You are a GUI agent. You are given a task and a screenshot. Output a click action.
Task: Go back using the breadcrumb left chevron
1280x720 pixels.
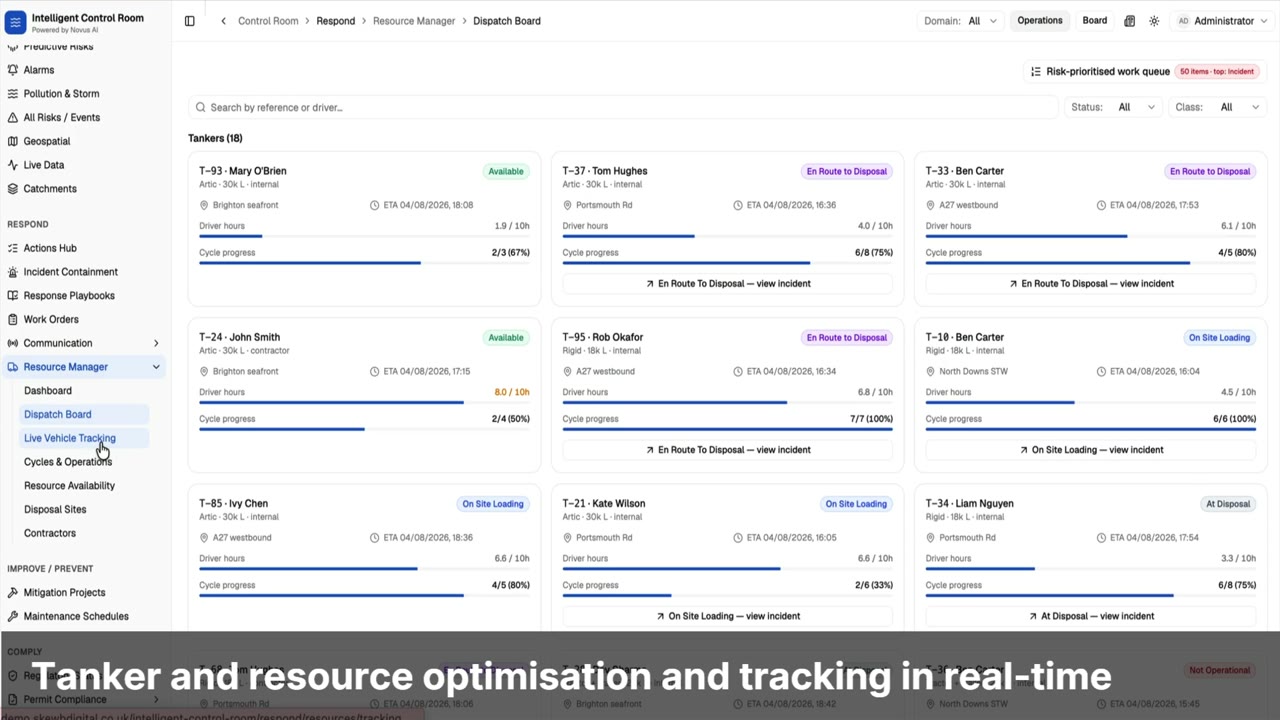coord(223,21)
